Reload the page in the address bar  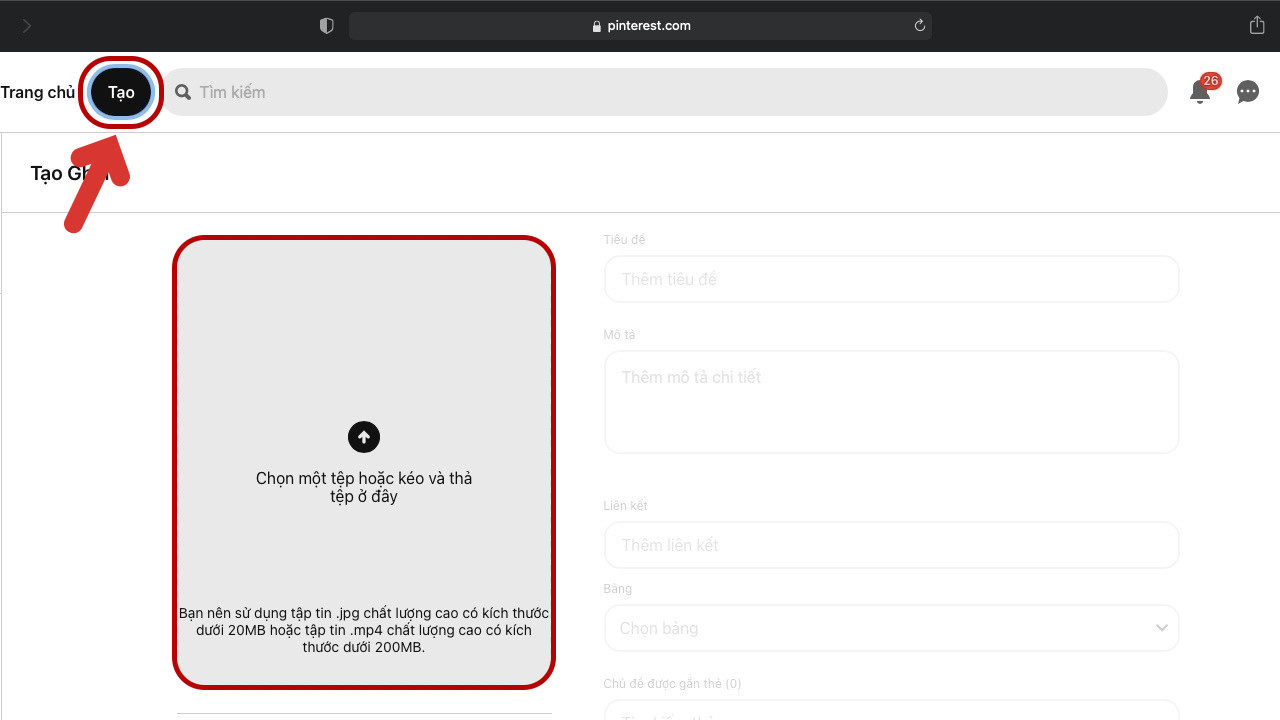[x=919, y=26]
